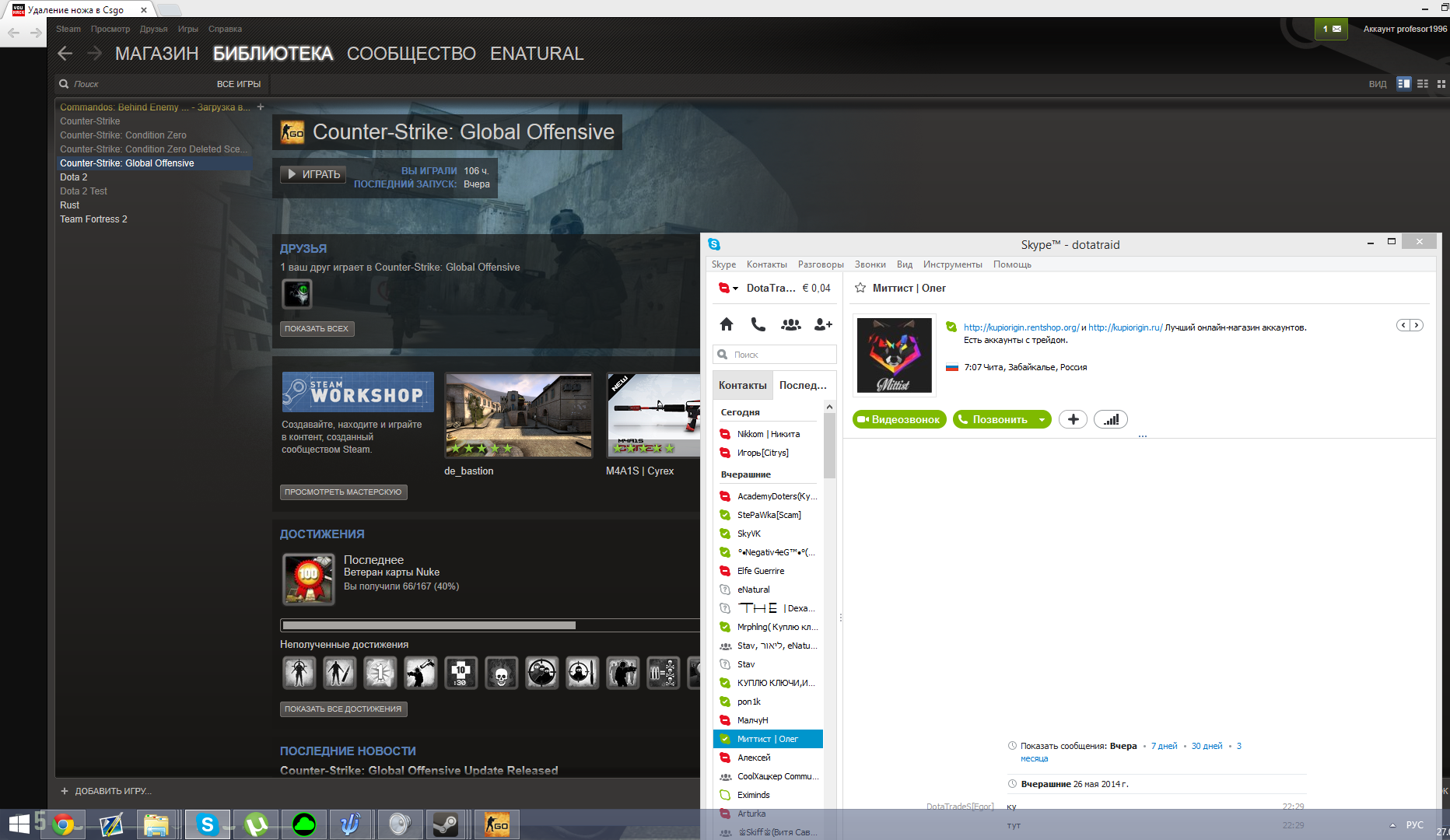This screenshot has height=840, width=1450.
Task: Open Друзья menu in Steam
Action: pyautogui.click(x=154, y=29)
